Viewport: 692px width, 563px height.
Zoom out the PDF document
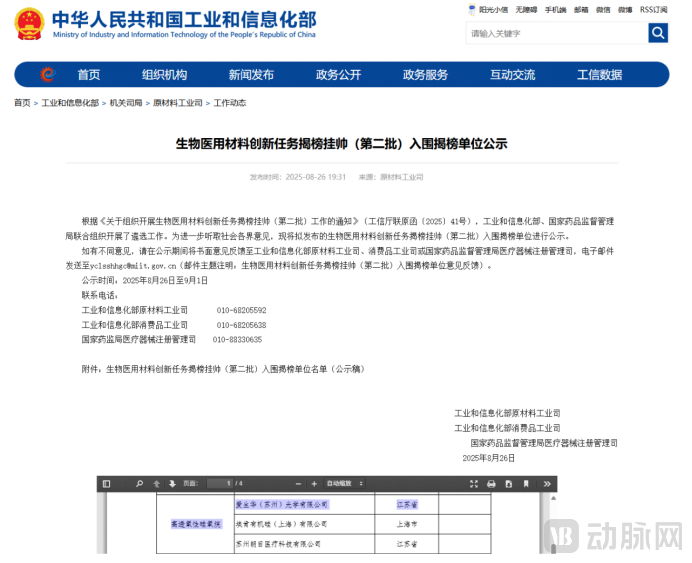296,484
